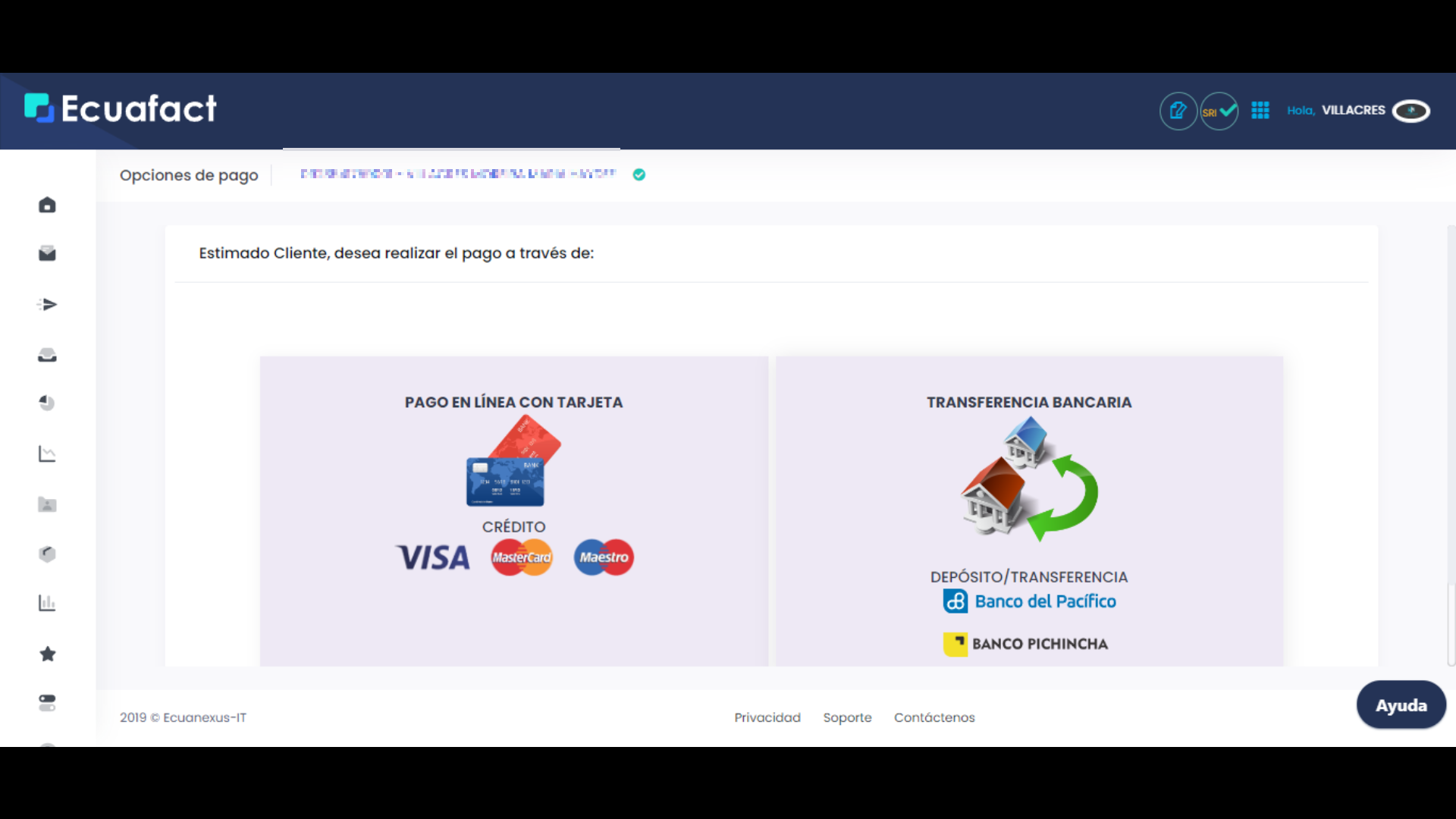Open the bar chart icon in sidebar

click(x=47, y=603)
